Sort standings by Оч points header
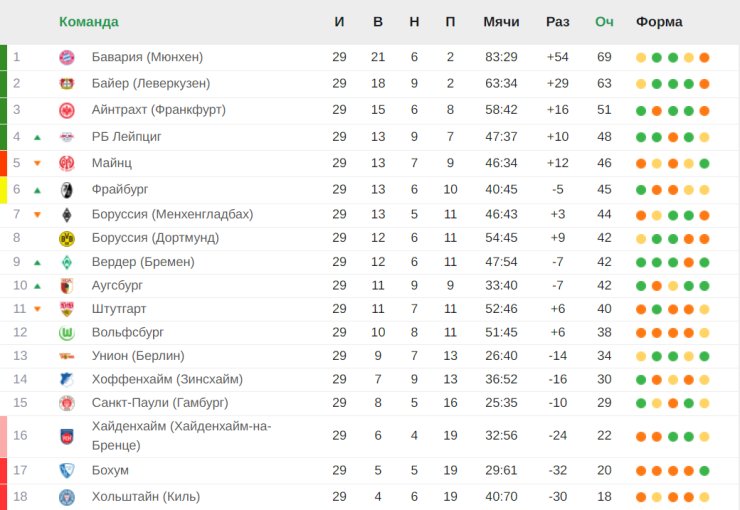 (604, 22)
